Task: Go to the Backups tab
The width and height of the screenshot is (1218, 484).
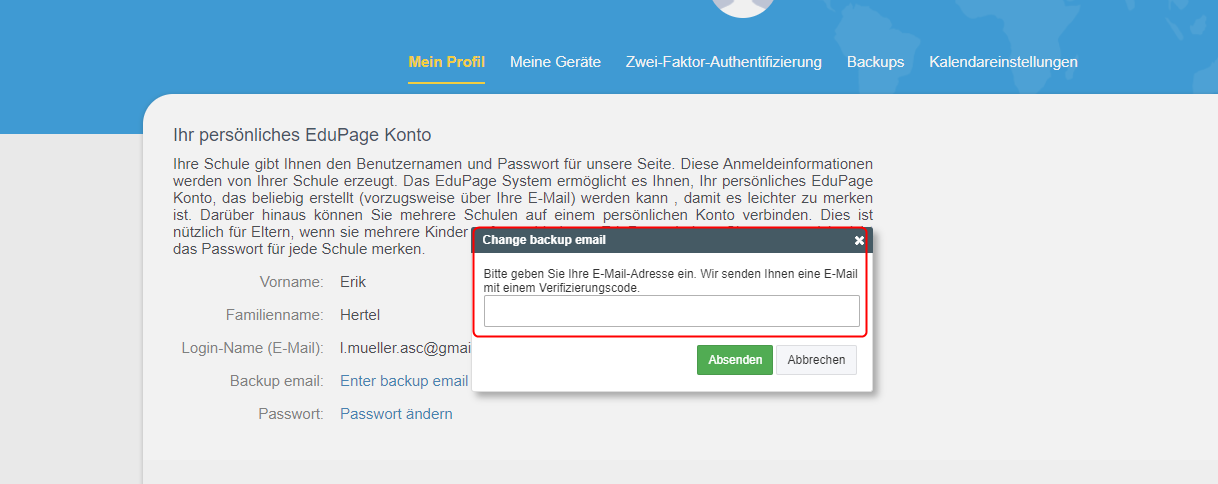Action: point(875,62)
